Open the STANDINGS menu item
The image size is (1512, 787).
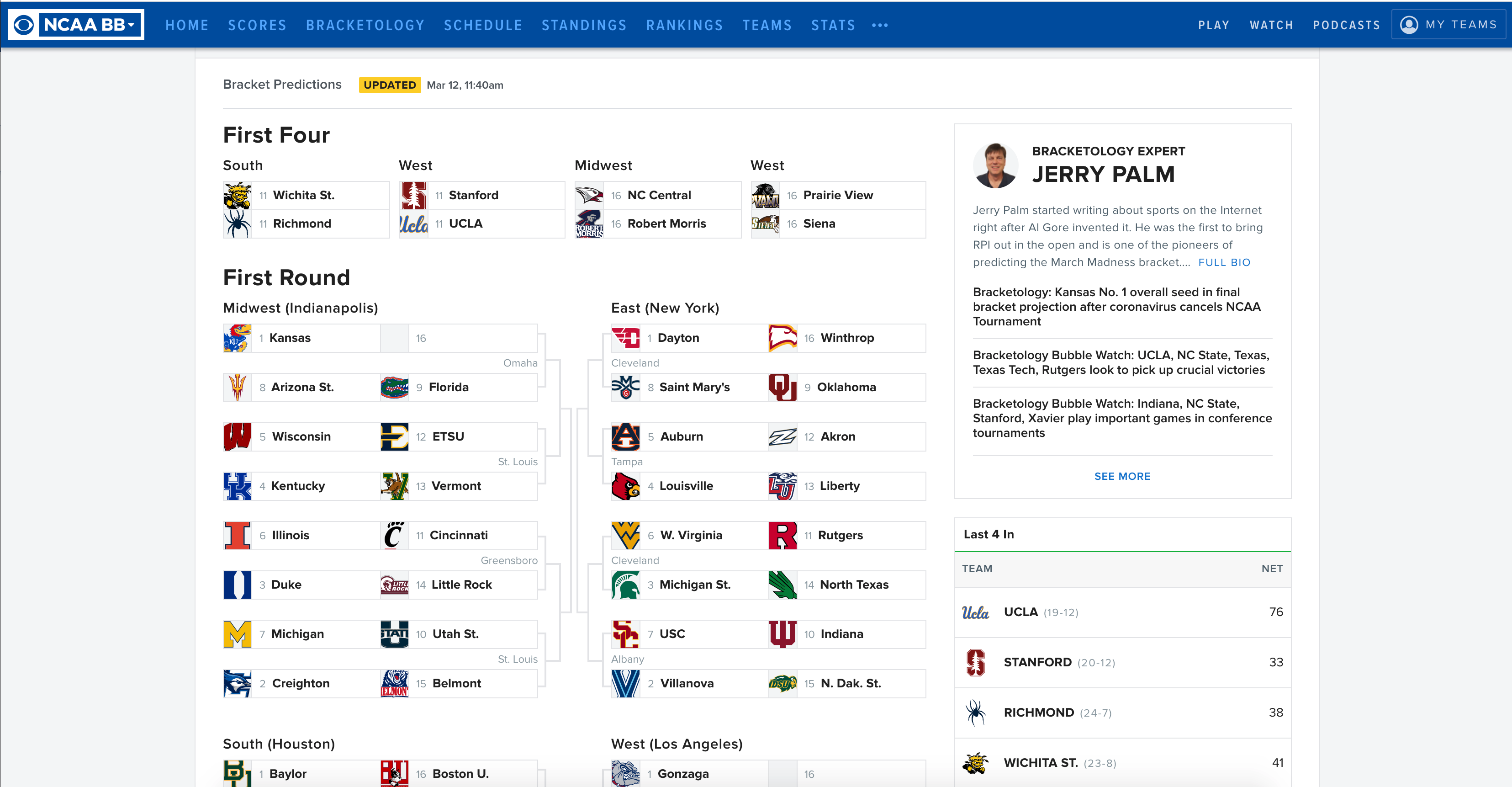point(584,25)
